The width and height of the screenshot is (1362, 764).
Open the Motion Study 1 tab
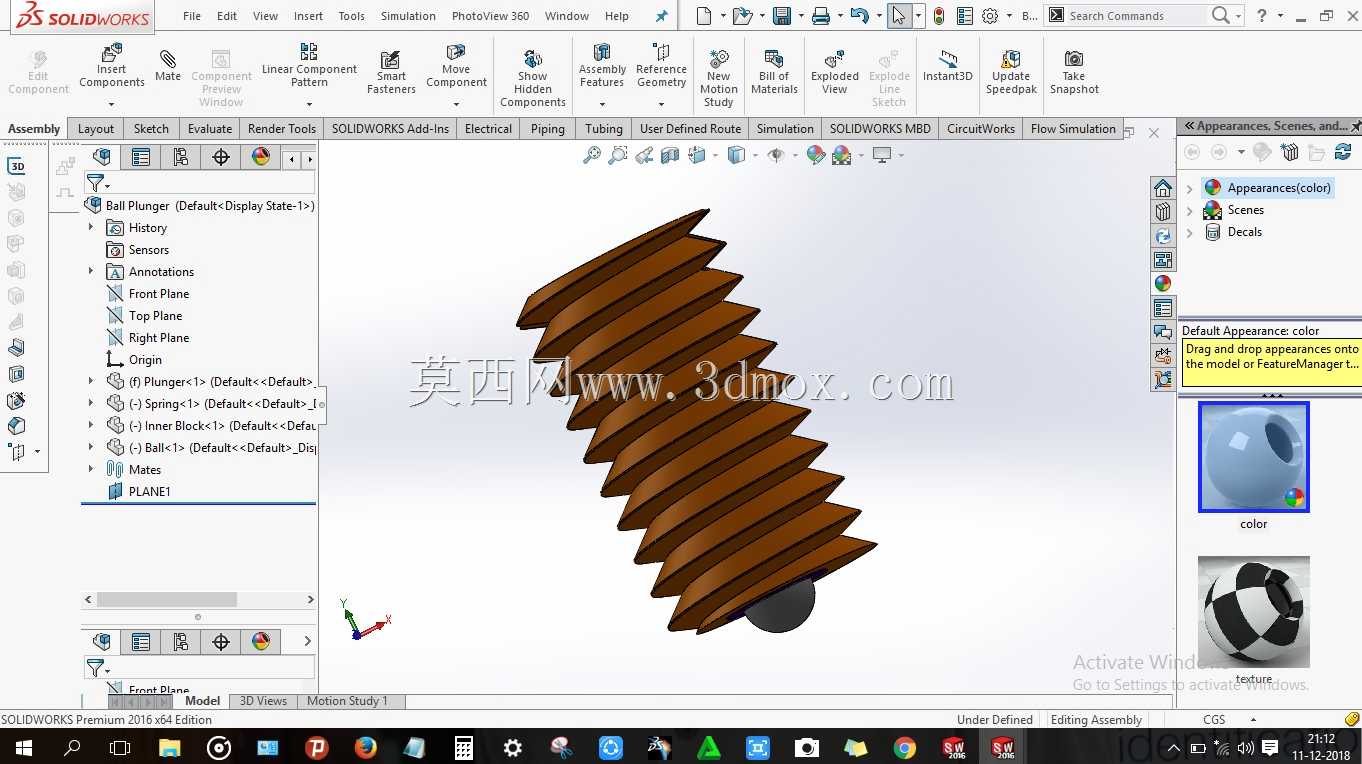347,701
